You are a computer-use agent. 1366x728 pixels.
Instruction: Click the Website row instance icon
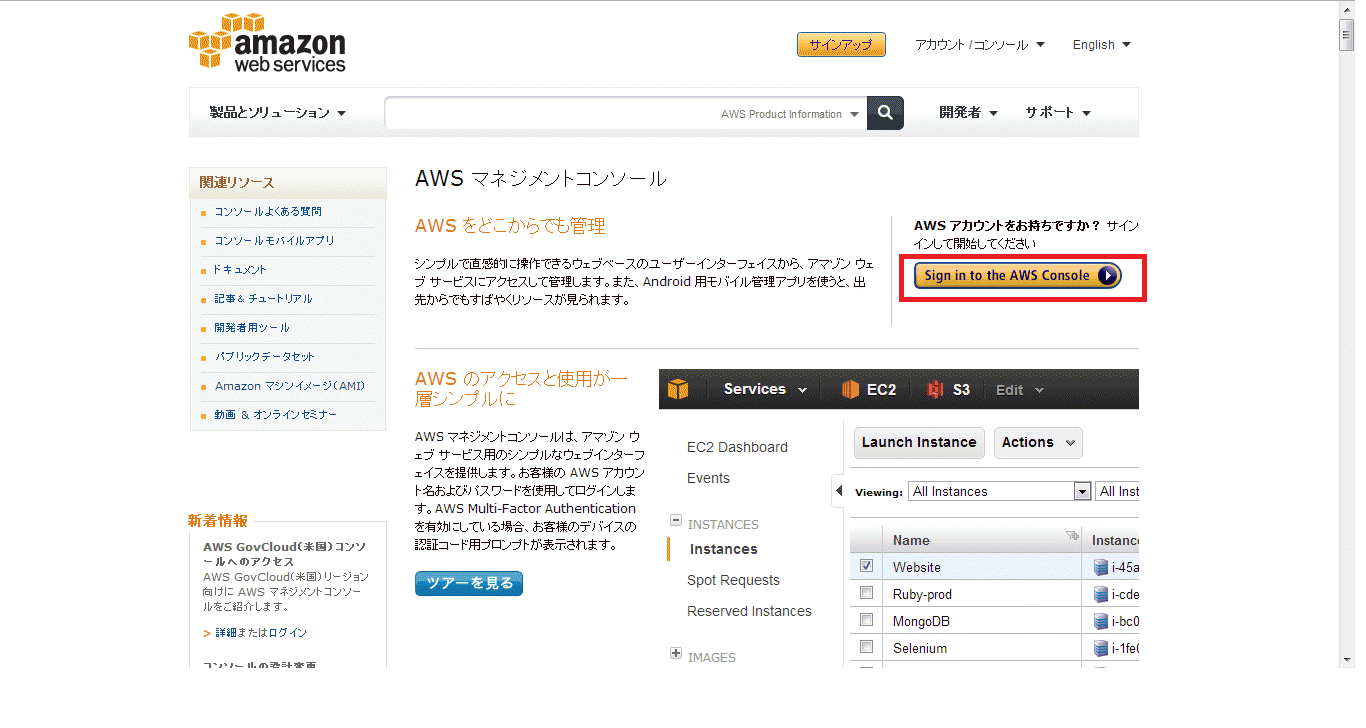pos(1101,567)
